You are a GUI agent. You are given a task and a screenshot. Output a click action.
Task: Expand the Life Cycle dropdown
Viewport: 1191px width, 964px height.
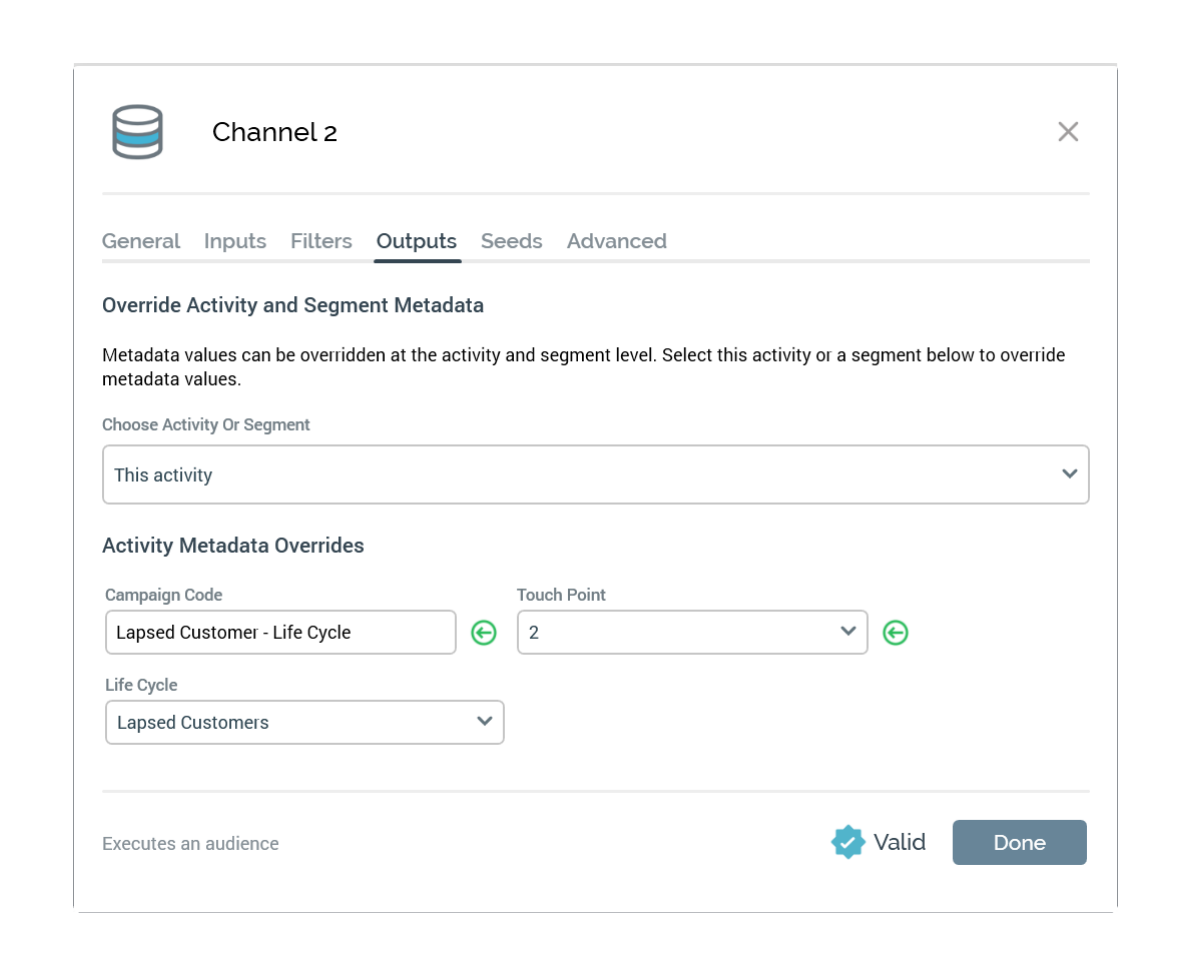pos(304,722)
